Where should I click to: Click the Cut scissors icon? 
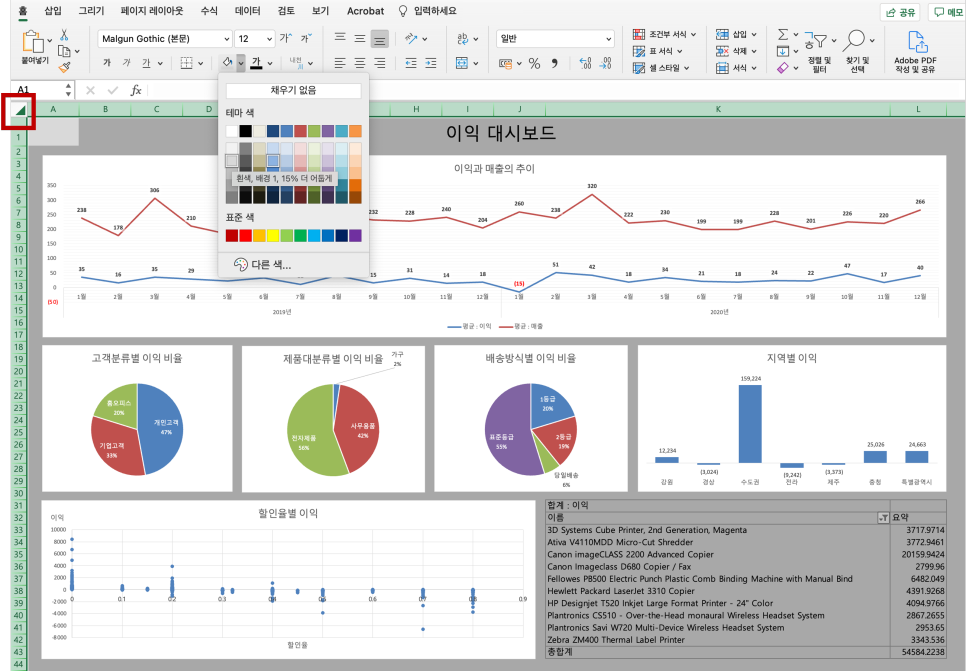tap(64, 35)
